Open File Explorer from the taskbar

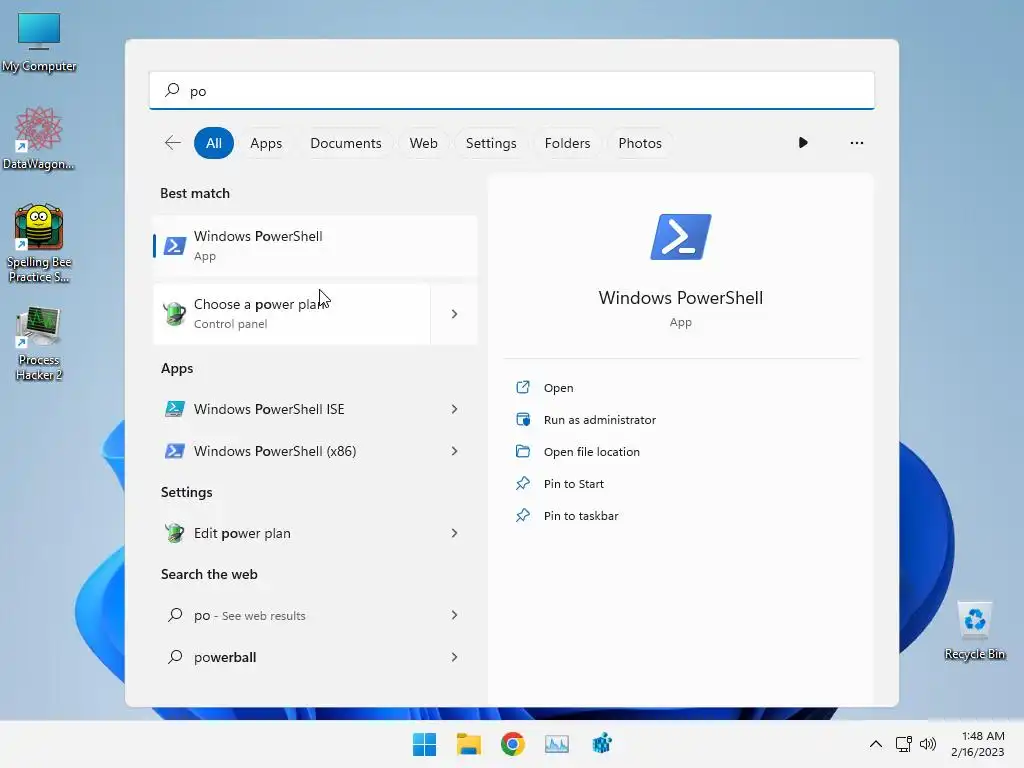pos(469,744)
